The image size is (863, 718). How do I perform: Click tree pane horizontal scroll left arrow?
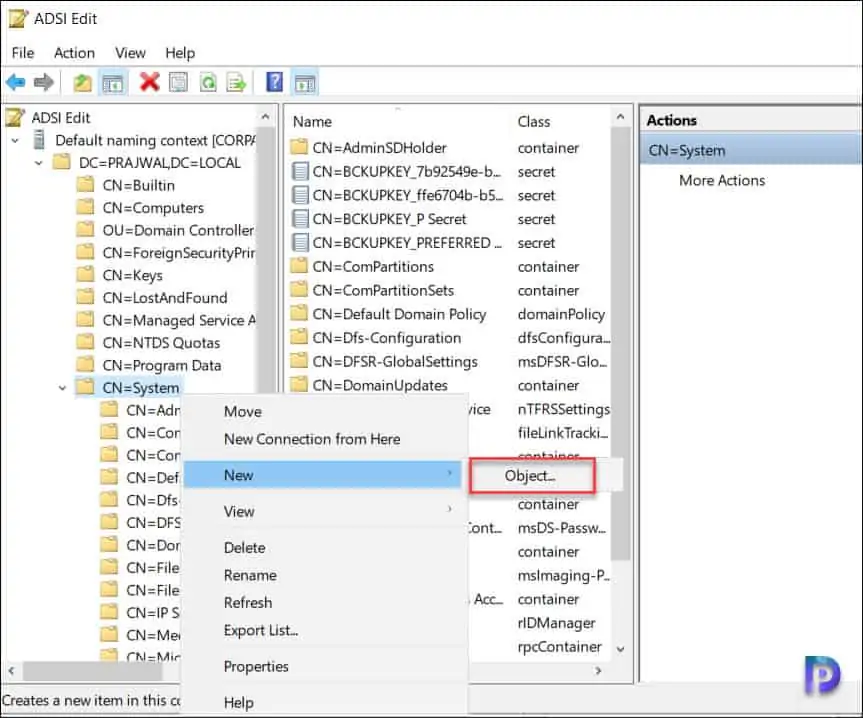click(x=11, y=671)
